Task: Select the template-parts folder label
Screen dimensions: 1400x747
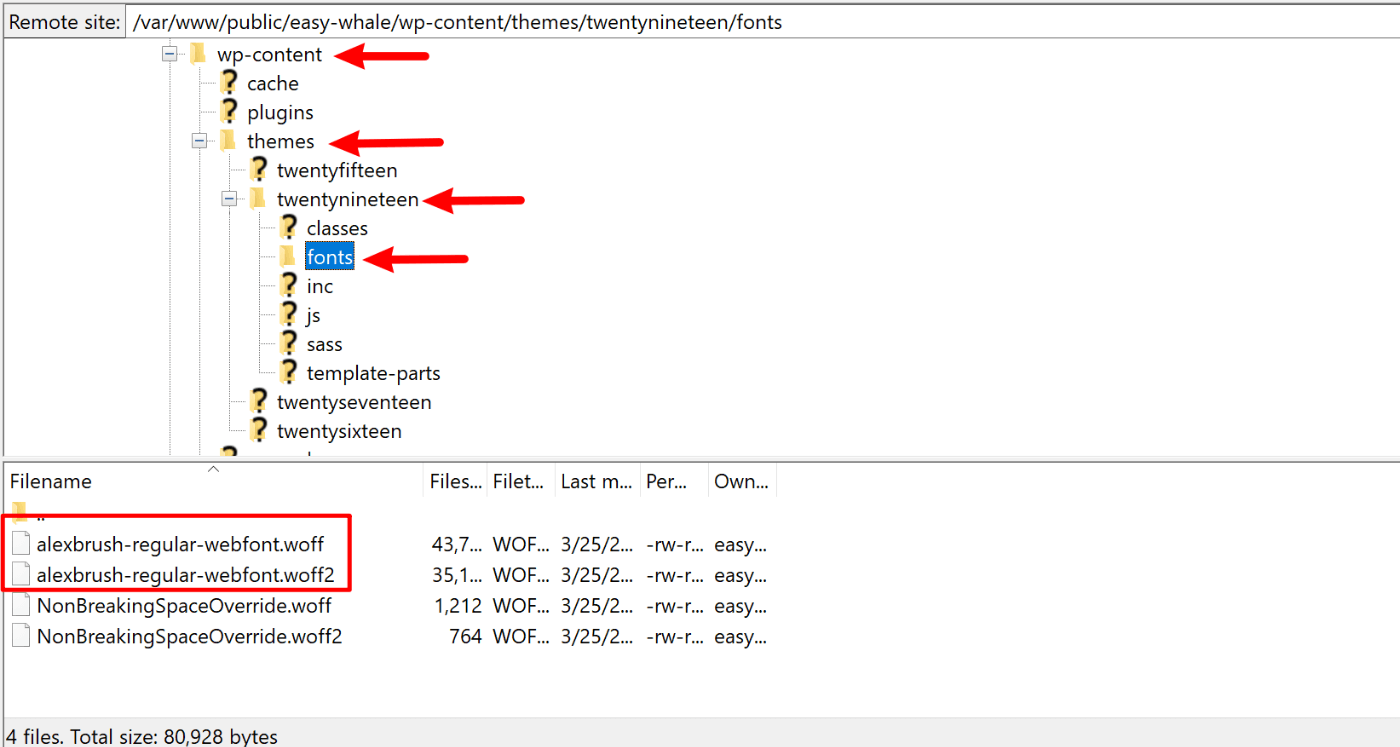Action: [373, 374]
